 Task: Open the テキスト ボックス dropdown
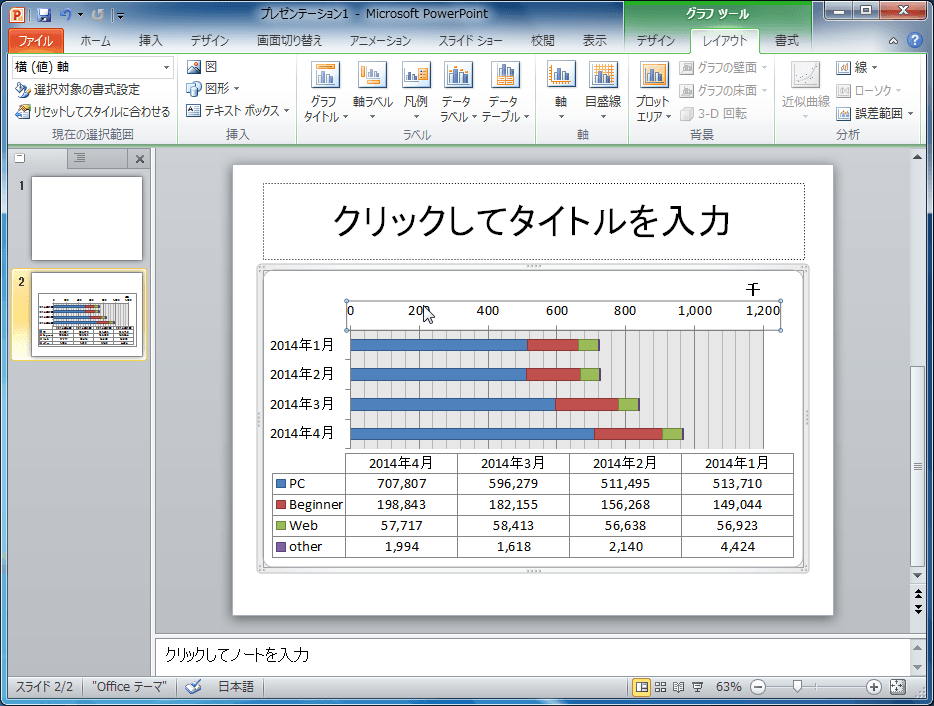237,111
